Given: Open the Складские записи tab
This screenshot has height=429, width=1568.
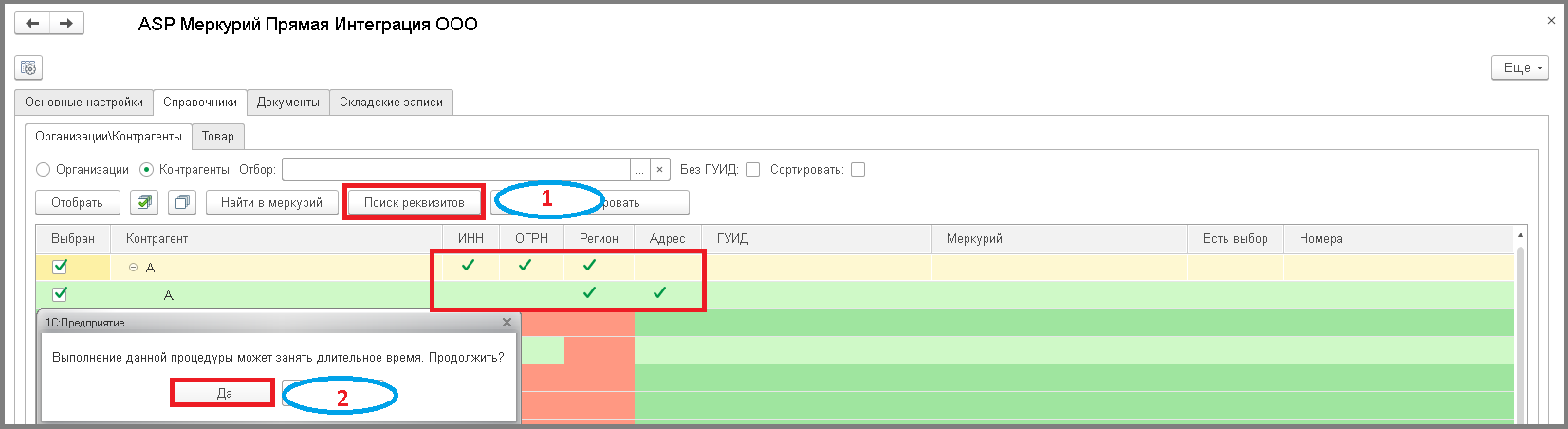Looking at the screenshot, I should point(391,103).
